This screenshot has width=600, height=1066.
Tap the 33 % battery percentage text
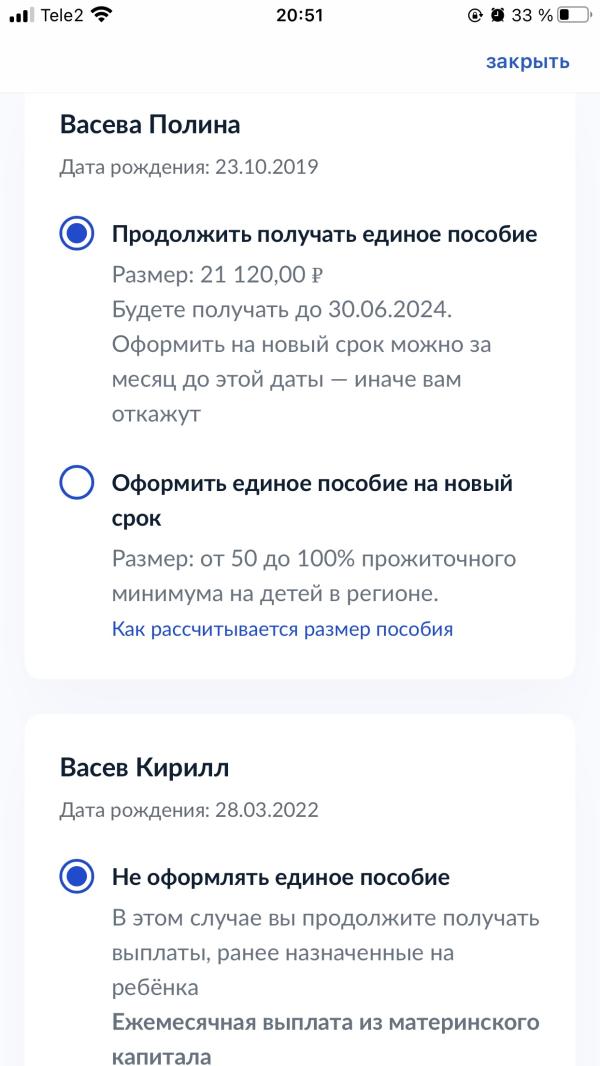532,15
